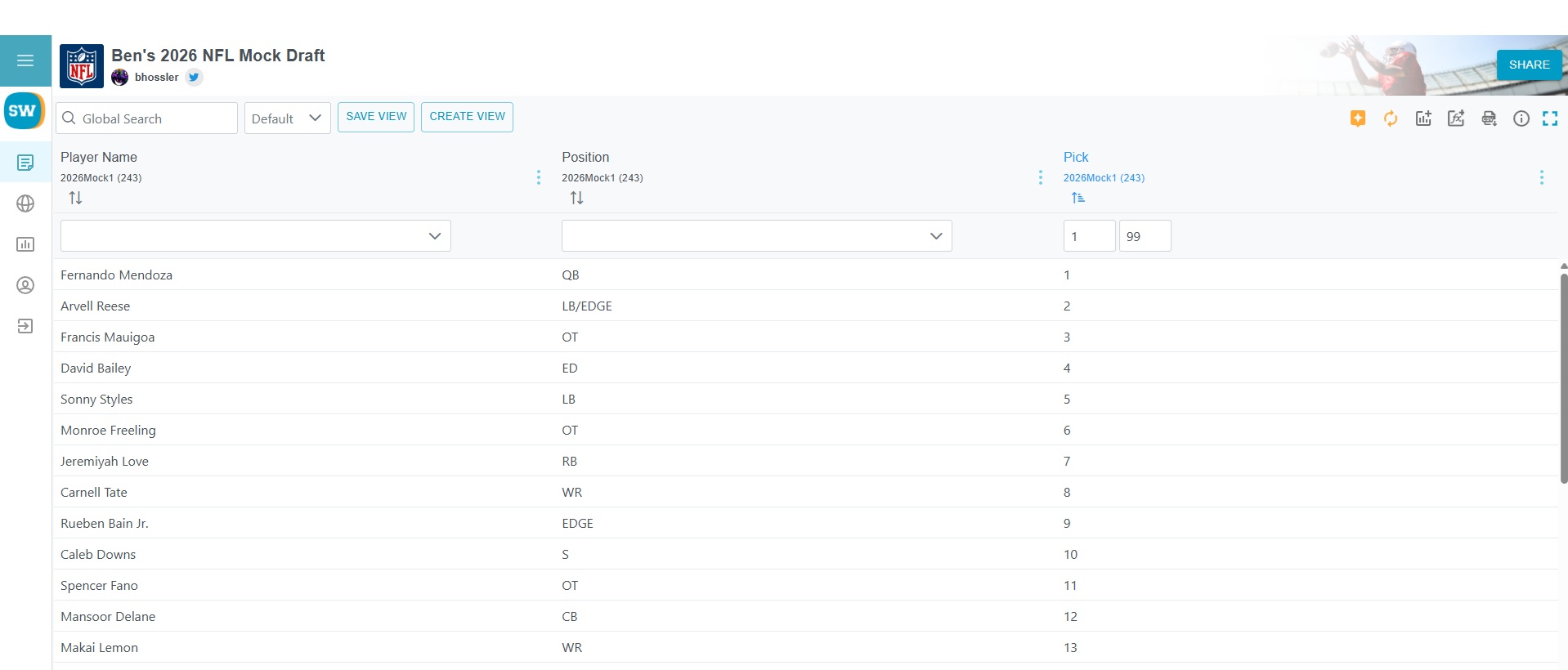
Task: Open bhossler's Twitter profile
Action: point(194,78)
